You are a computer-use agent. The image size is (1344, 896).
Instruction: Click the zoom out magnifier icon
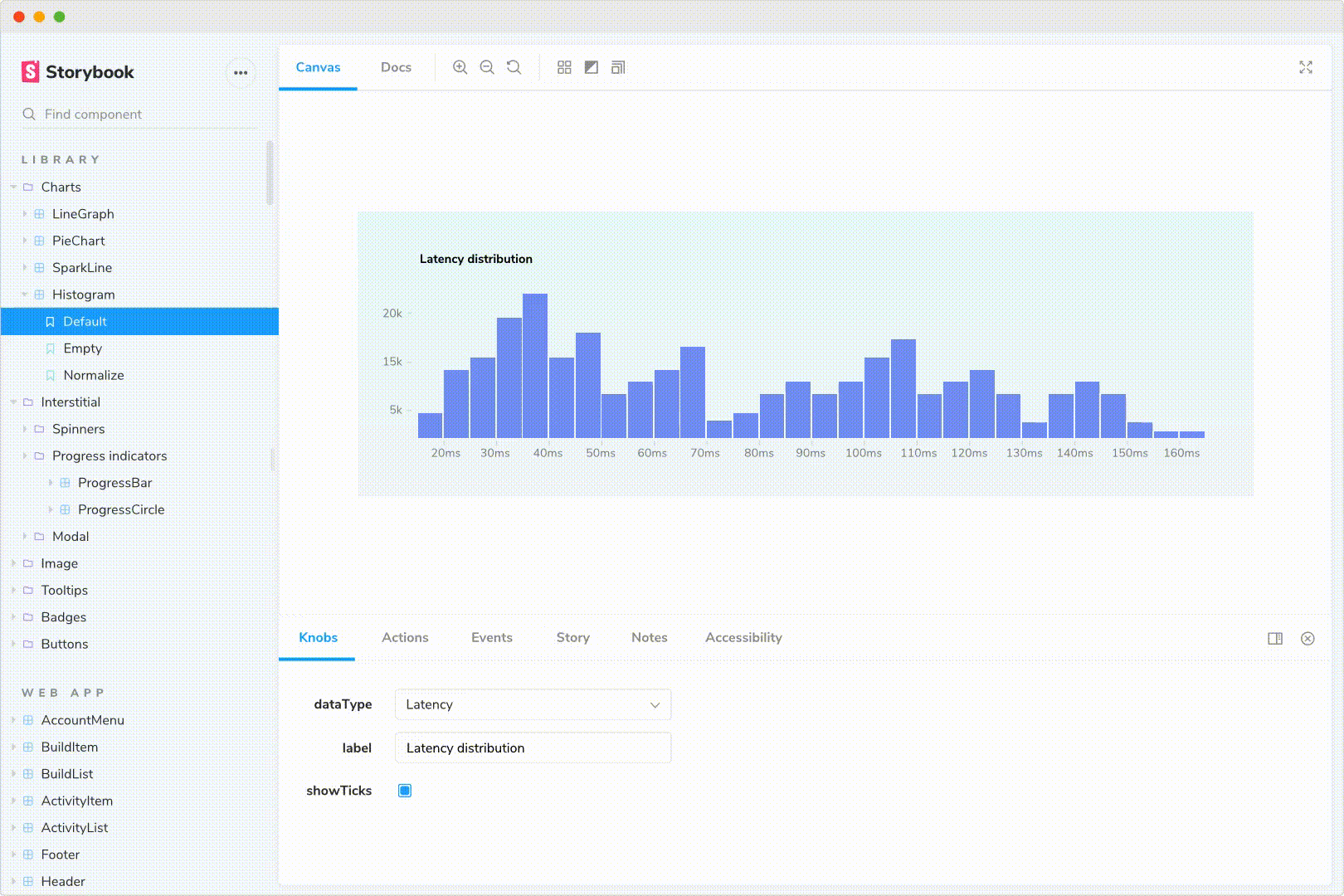(x=487, y=67)
